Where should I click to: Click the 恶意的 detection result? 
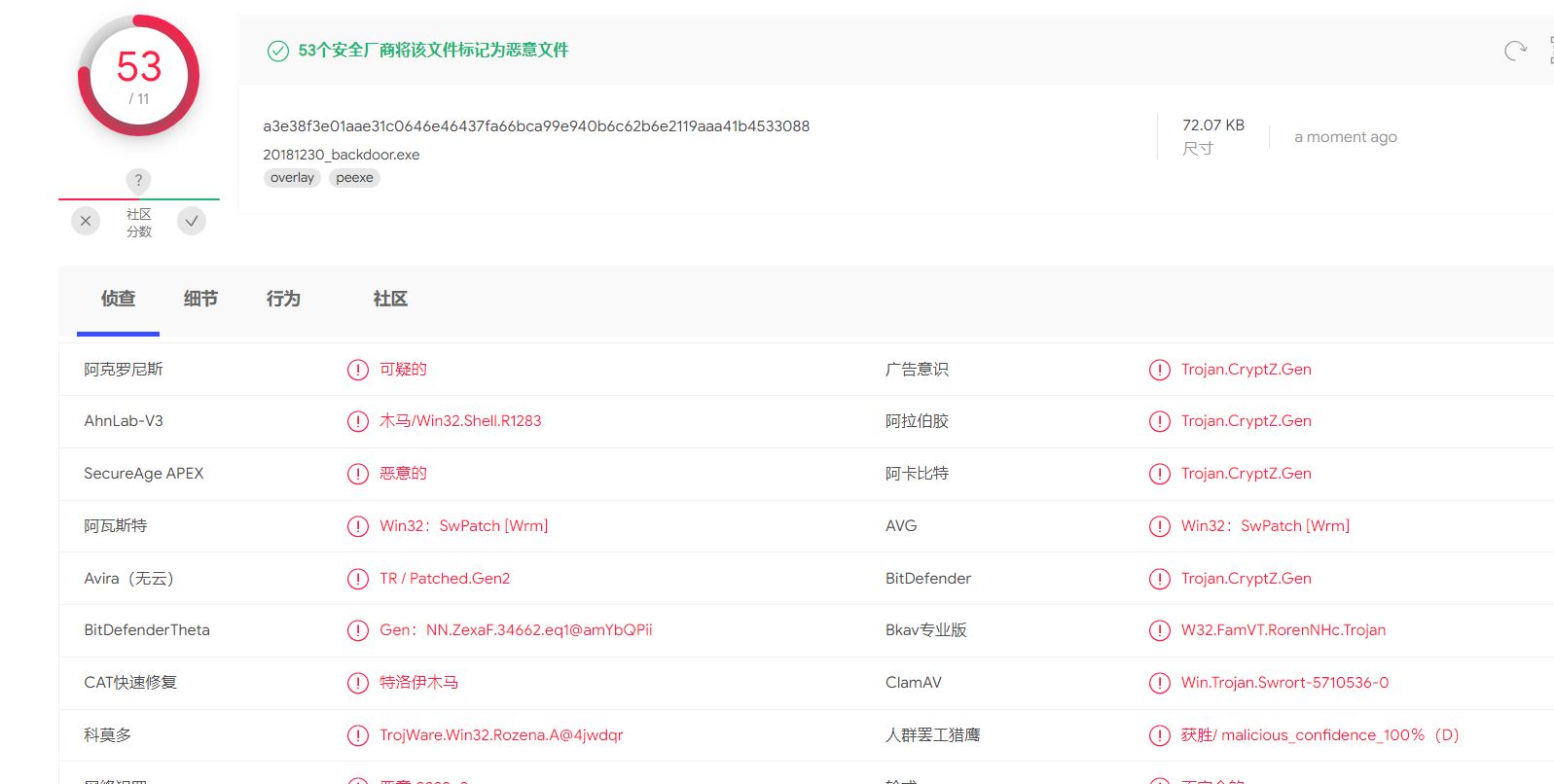(x=403, y=474)
